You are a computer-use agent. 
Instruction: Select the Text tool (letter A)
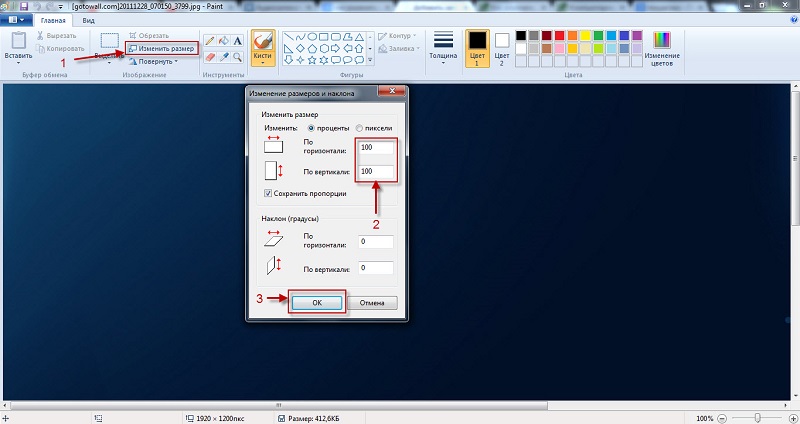click(x=237, y=41)
